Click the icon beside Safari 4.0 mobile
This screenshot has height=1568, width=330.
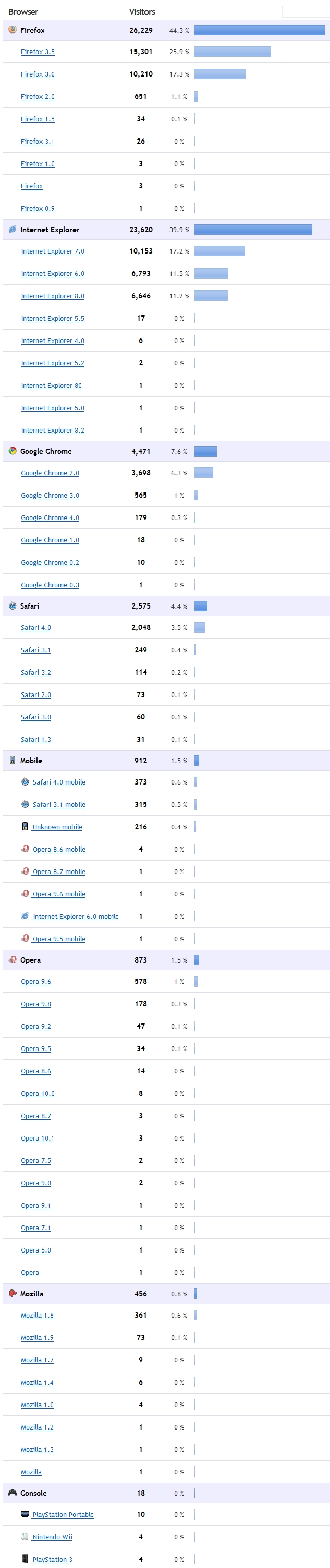click(25, 781)
